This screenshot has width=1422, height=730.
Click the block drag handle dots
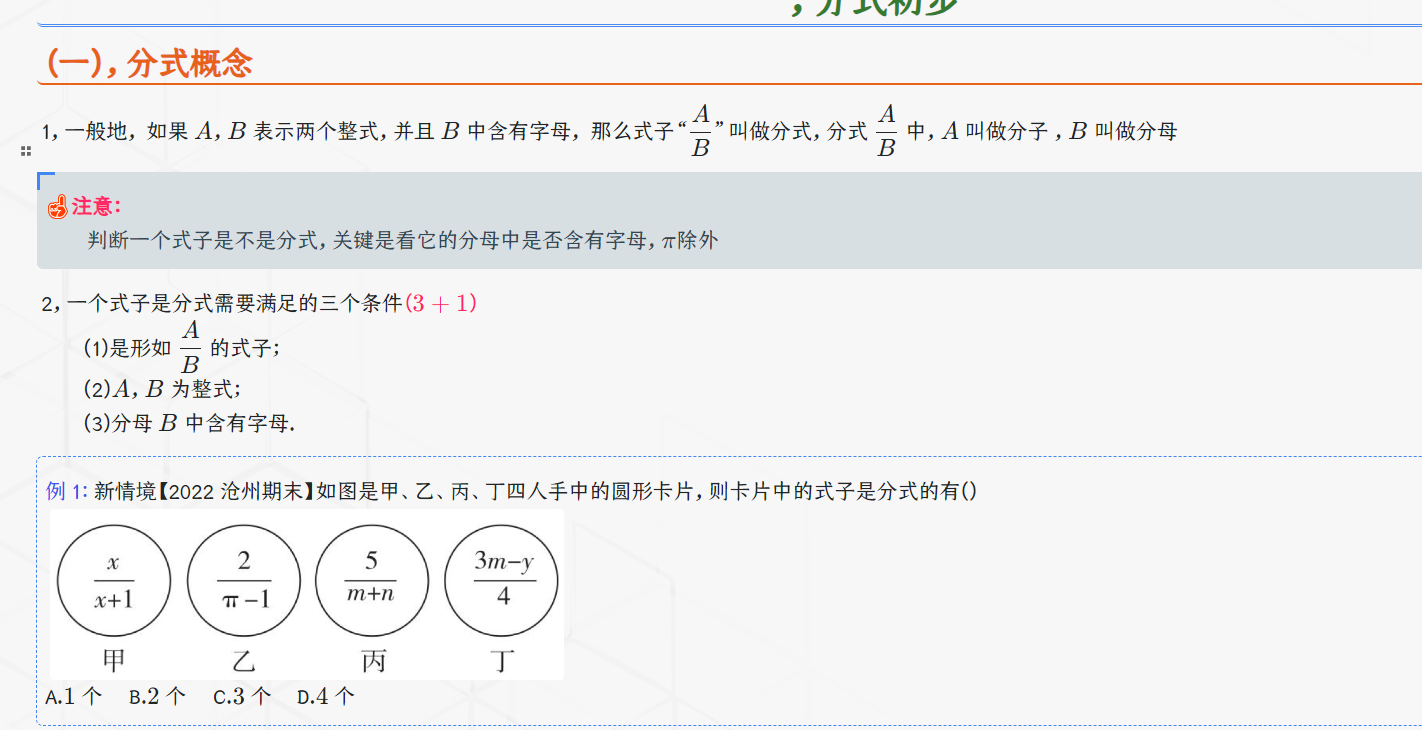pyautogui.click(x=25, y=153)
